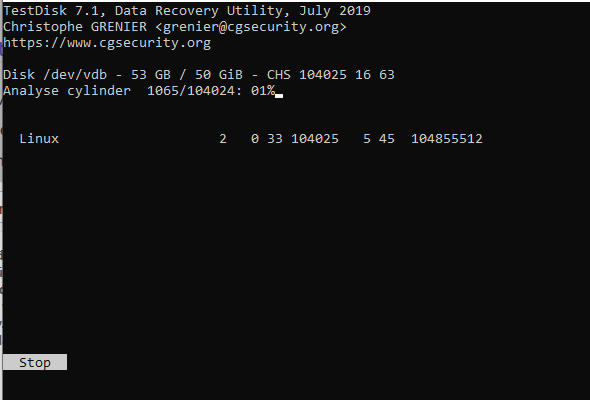Image resolution: width=590 pixels, height=400 pixels.
Task: Select the Linux partition entry label
Action: tap(39, 139)
